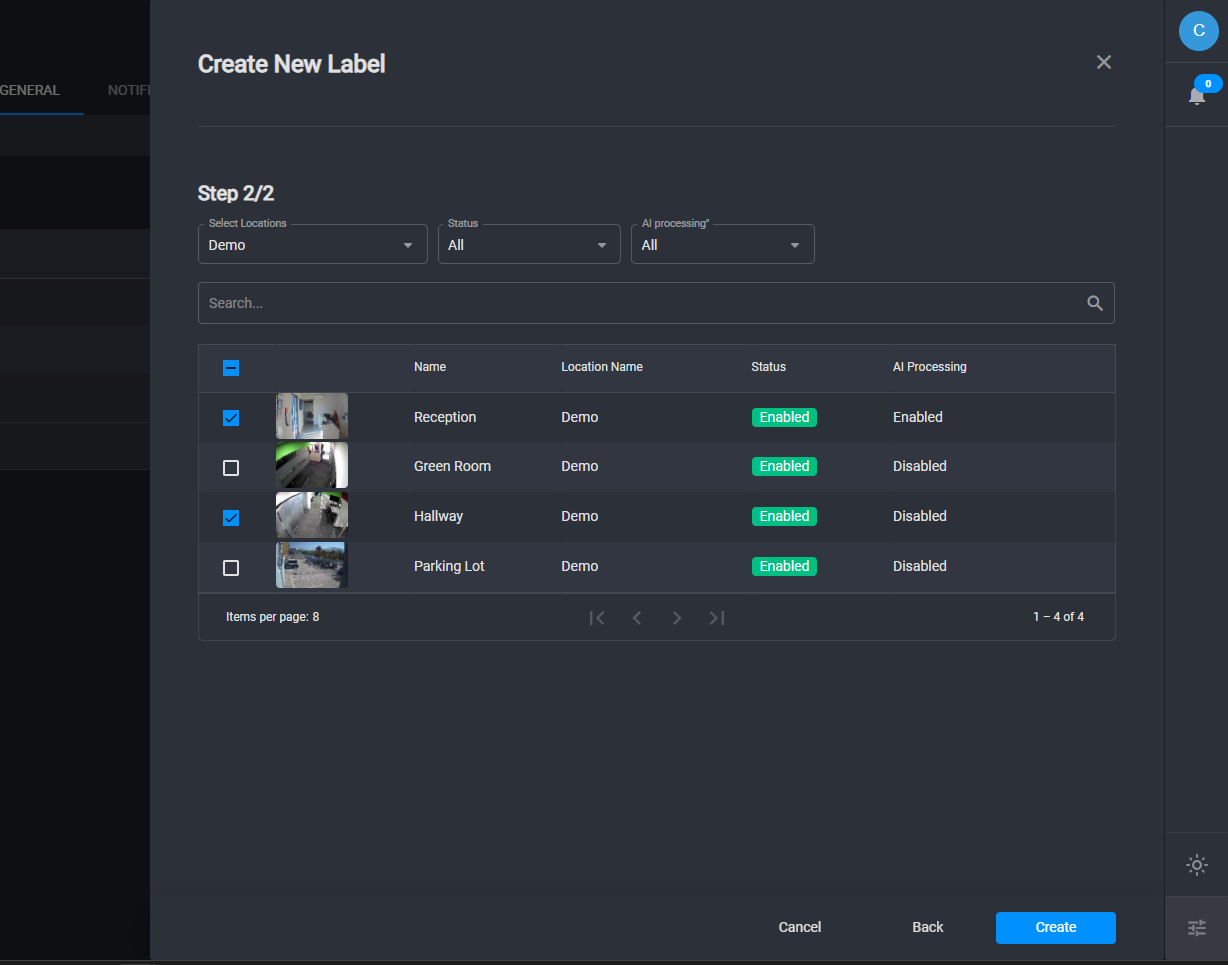This screenshot has width=1228, height=965.
Task: Go to the previous page
Action: 637,618
